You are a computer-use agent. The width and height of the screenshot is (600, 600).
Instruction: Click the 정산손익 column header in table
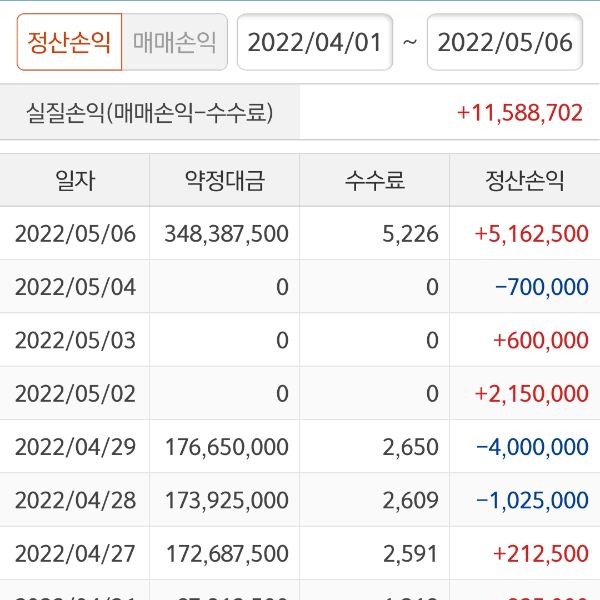[x=525, y=181]
